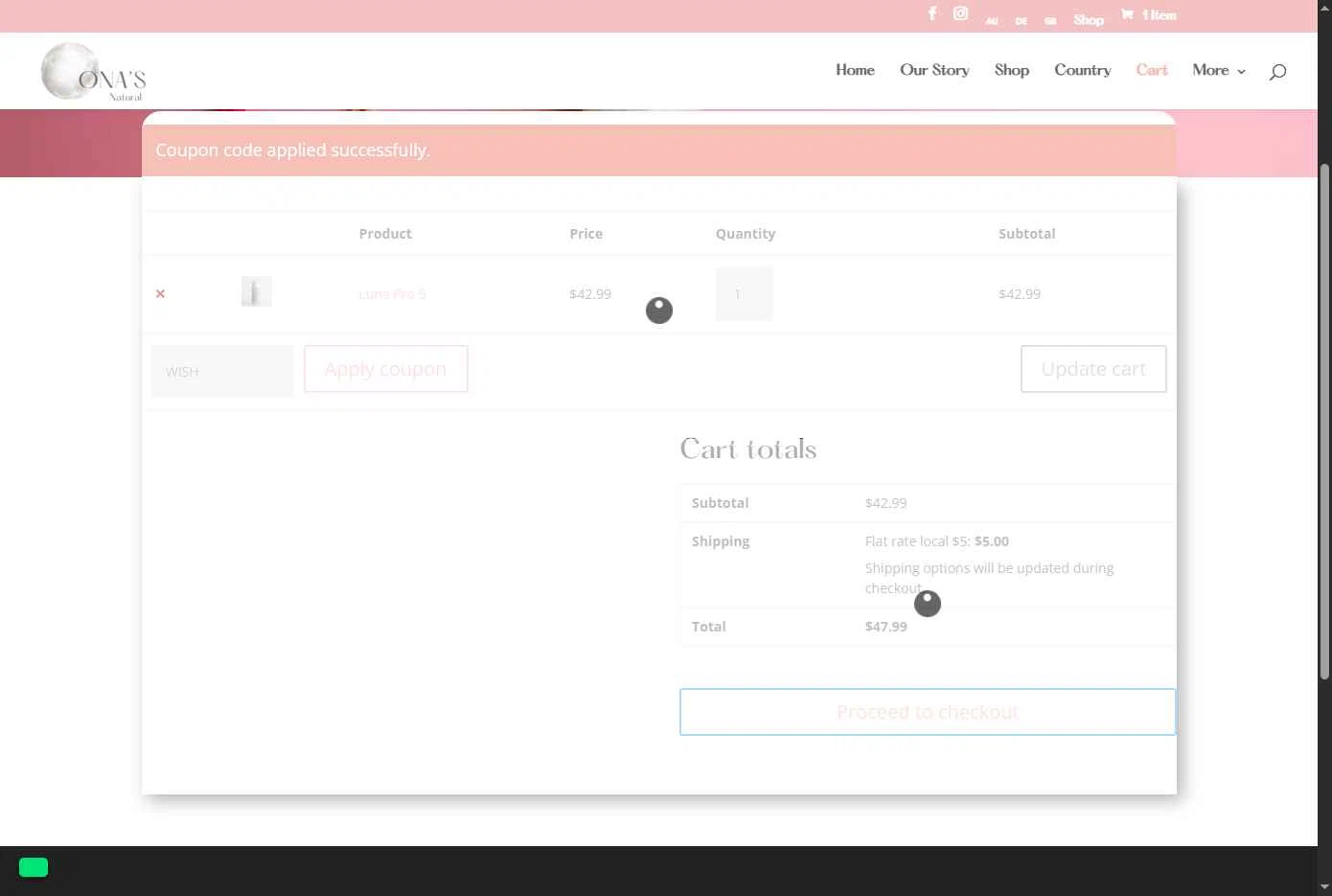Open the Luna Pro 5 product thumbnail

[x=256, y=291]
